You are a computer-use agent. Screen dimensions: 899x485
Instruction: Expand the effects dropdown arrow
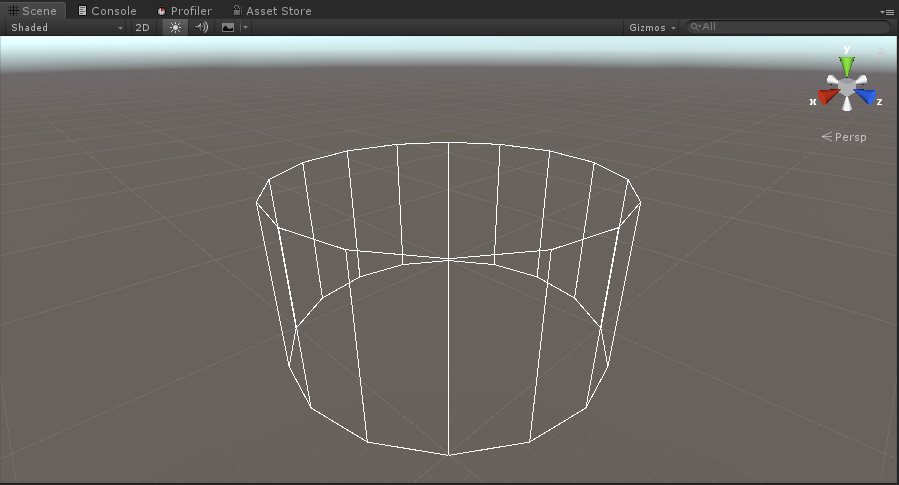245,27
